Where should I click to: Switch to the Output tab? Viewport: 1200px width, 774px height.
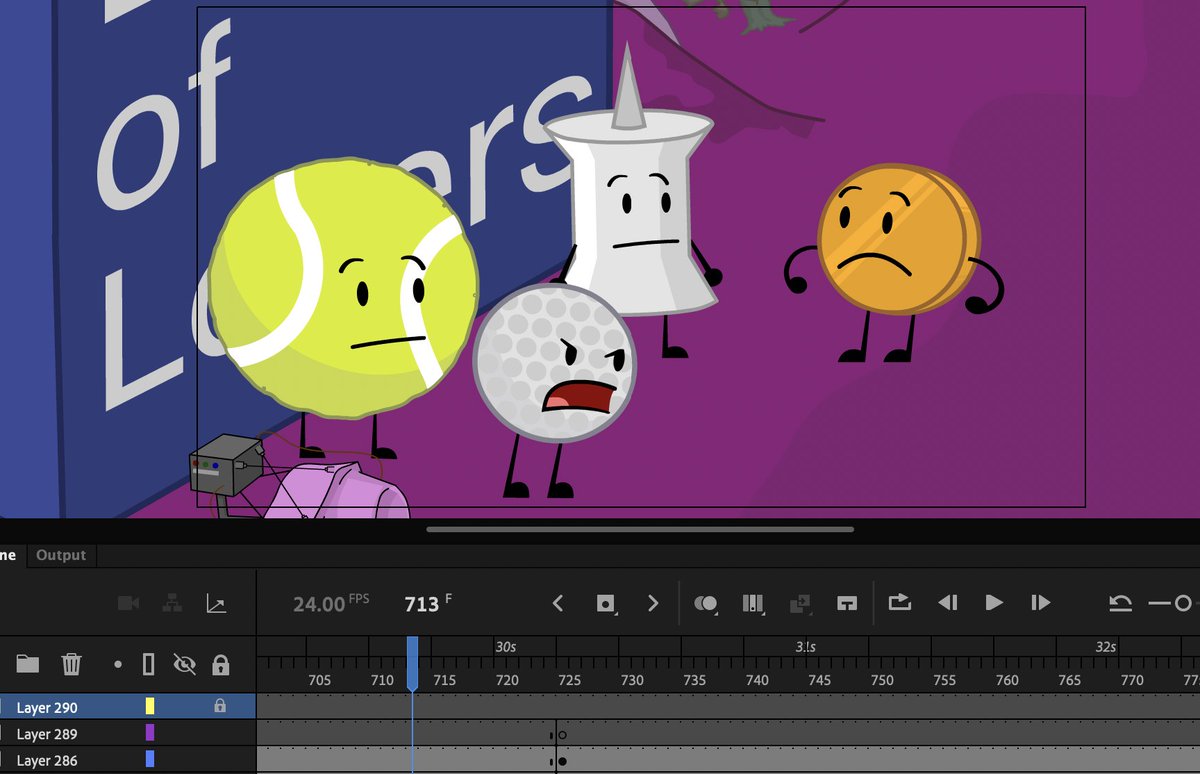(61, 555)
